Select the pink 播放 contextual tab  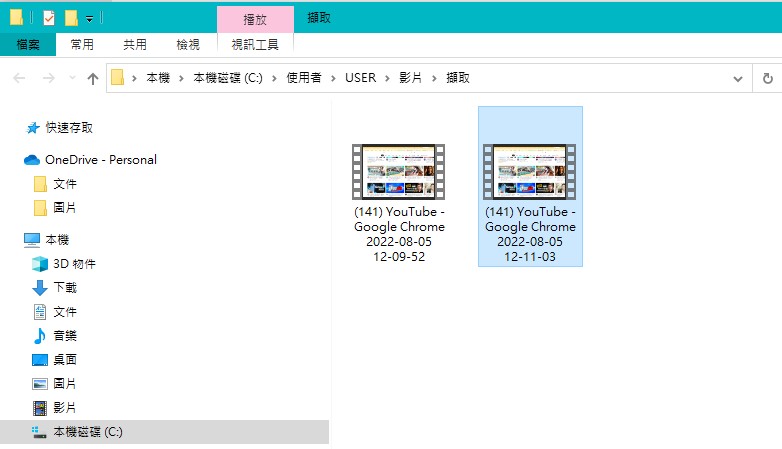click(255, 19)
